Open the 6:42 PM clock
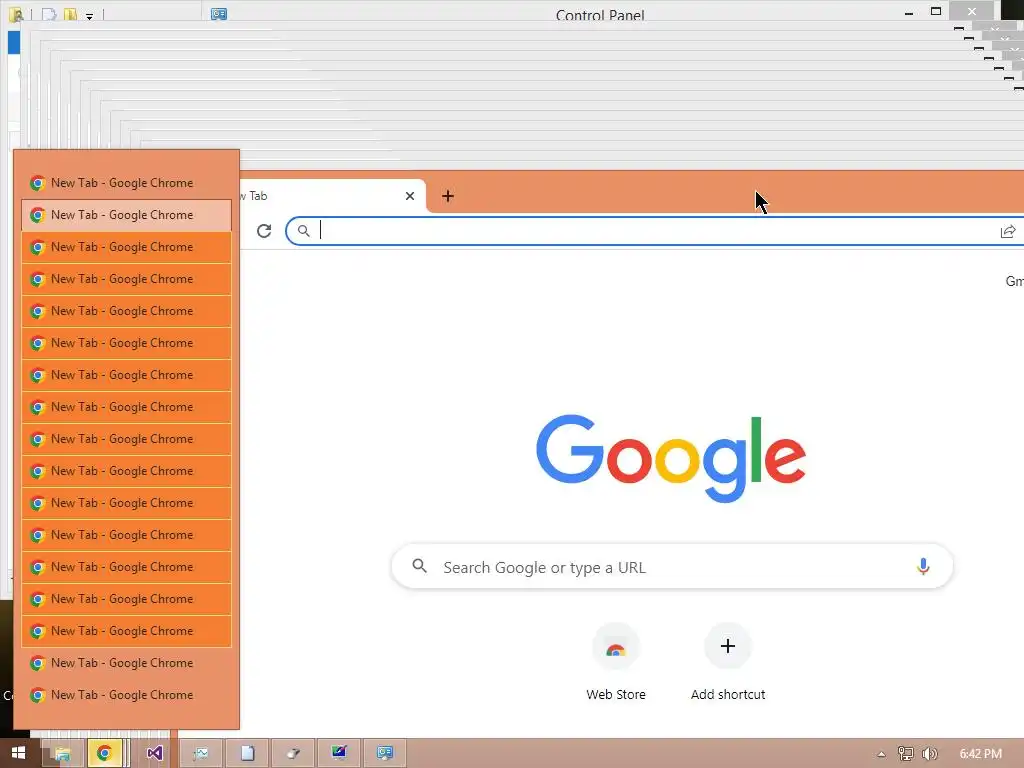The height and width of the screenshot is (768, 1024). pos(980,754)
